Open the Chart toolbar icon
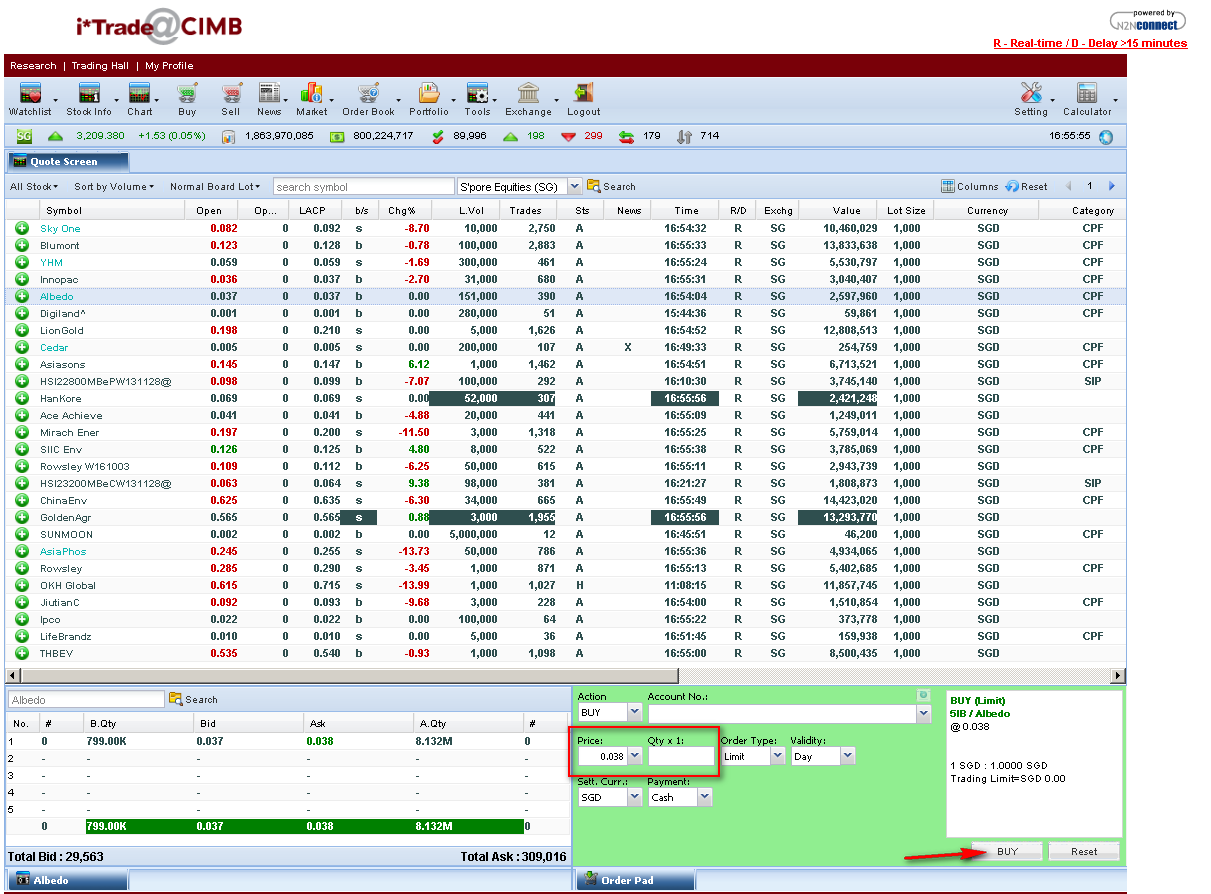 click(x=140, y=94)
